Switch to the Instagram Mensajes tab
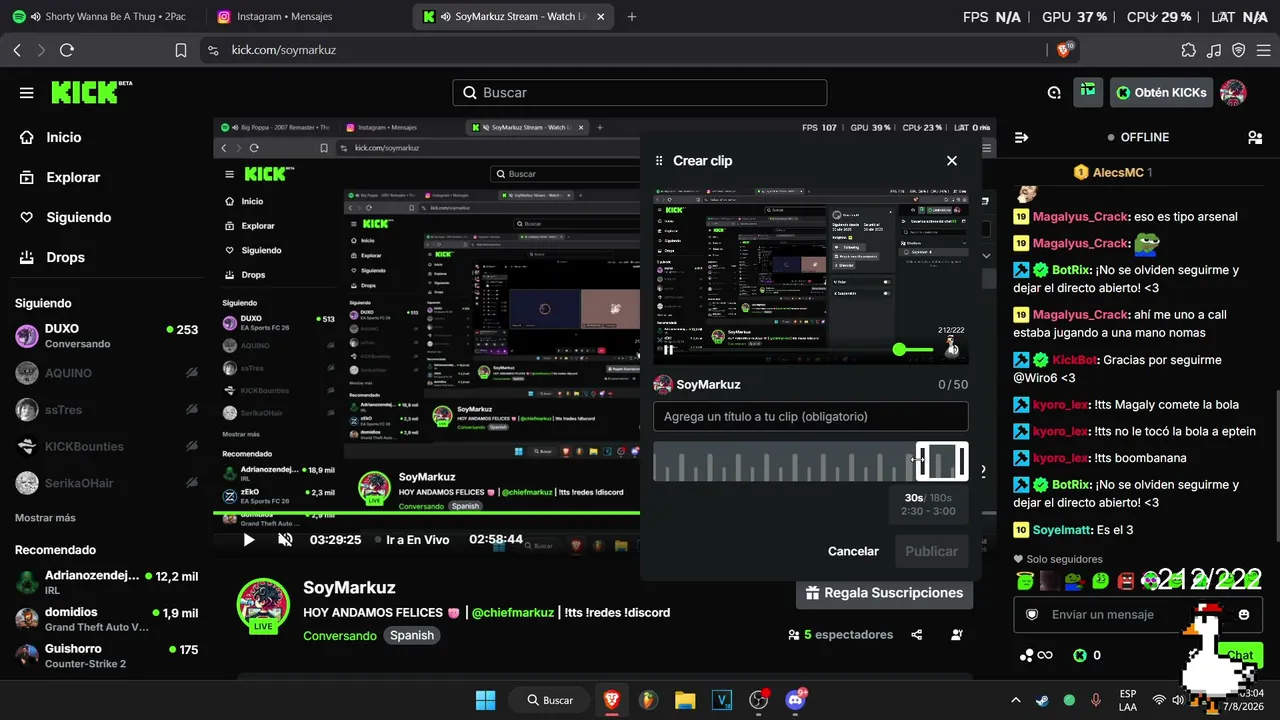1280x720 pixels. [x=308, y=17]
